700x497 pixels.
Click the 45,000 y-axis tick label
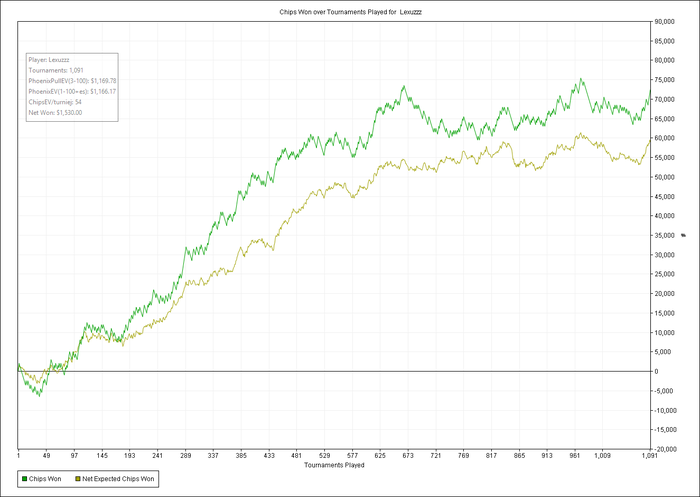click(664, 196)
